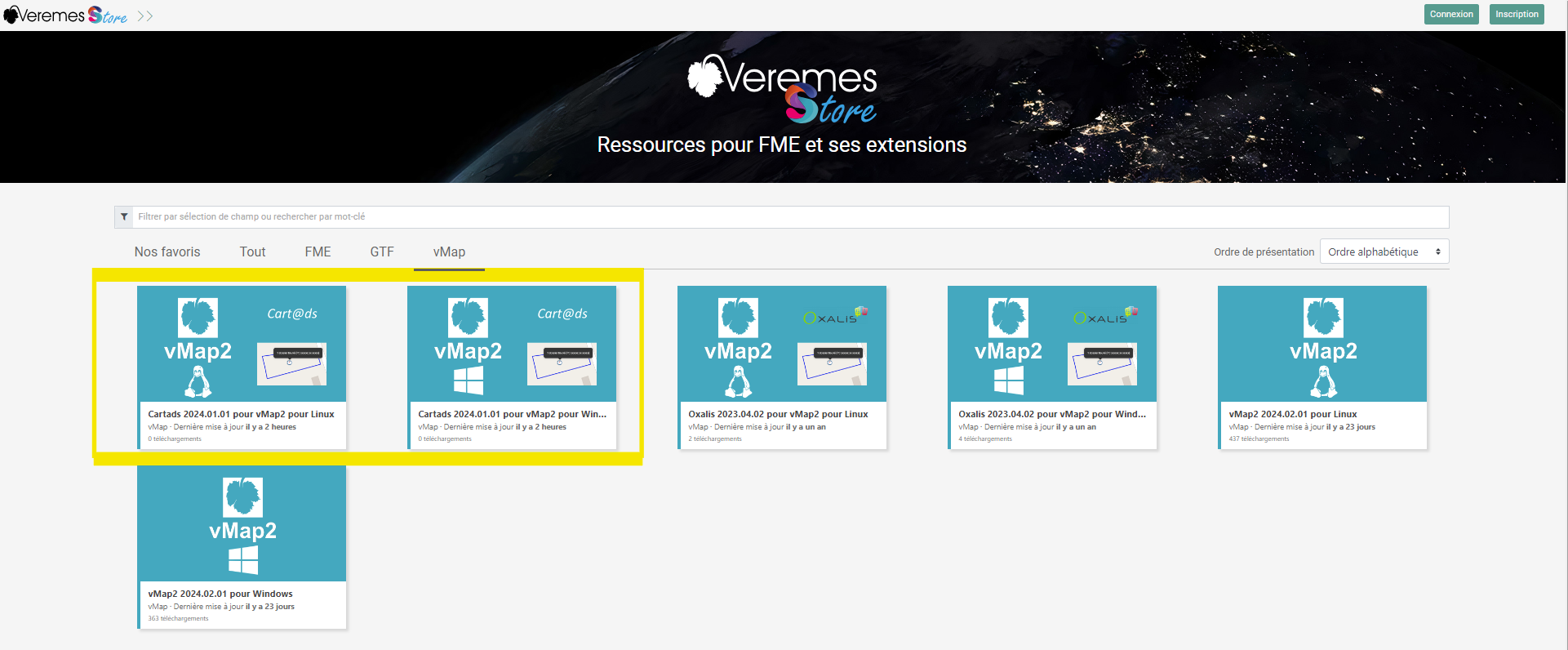Viewport: 1568px width, 650px height.
Task: Click the vMap2 leaf logo on the Oxalis Linux card
Action: click(x=739, y=318)
